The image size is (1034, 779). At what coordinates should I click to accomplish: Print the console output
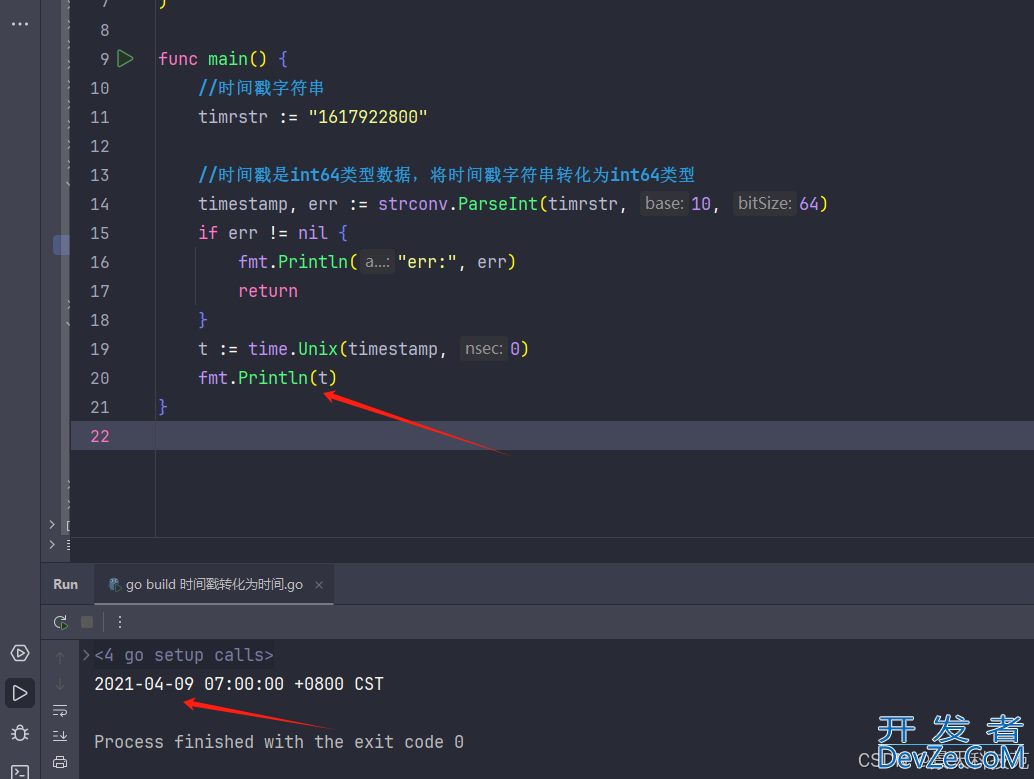(x=60, y=762)
